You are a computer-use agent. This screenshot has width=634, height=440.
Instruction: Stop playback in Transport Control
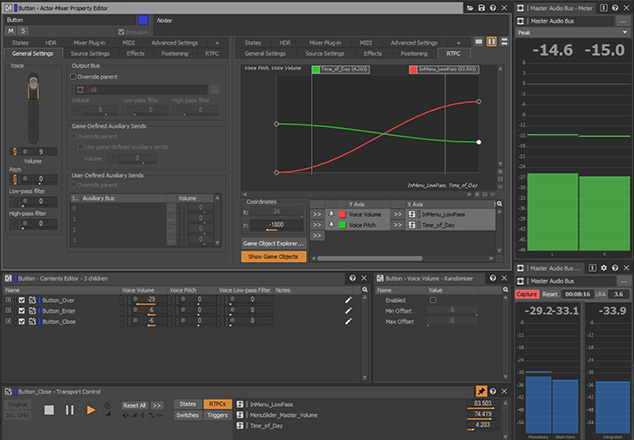click(48, 409)
